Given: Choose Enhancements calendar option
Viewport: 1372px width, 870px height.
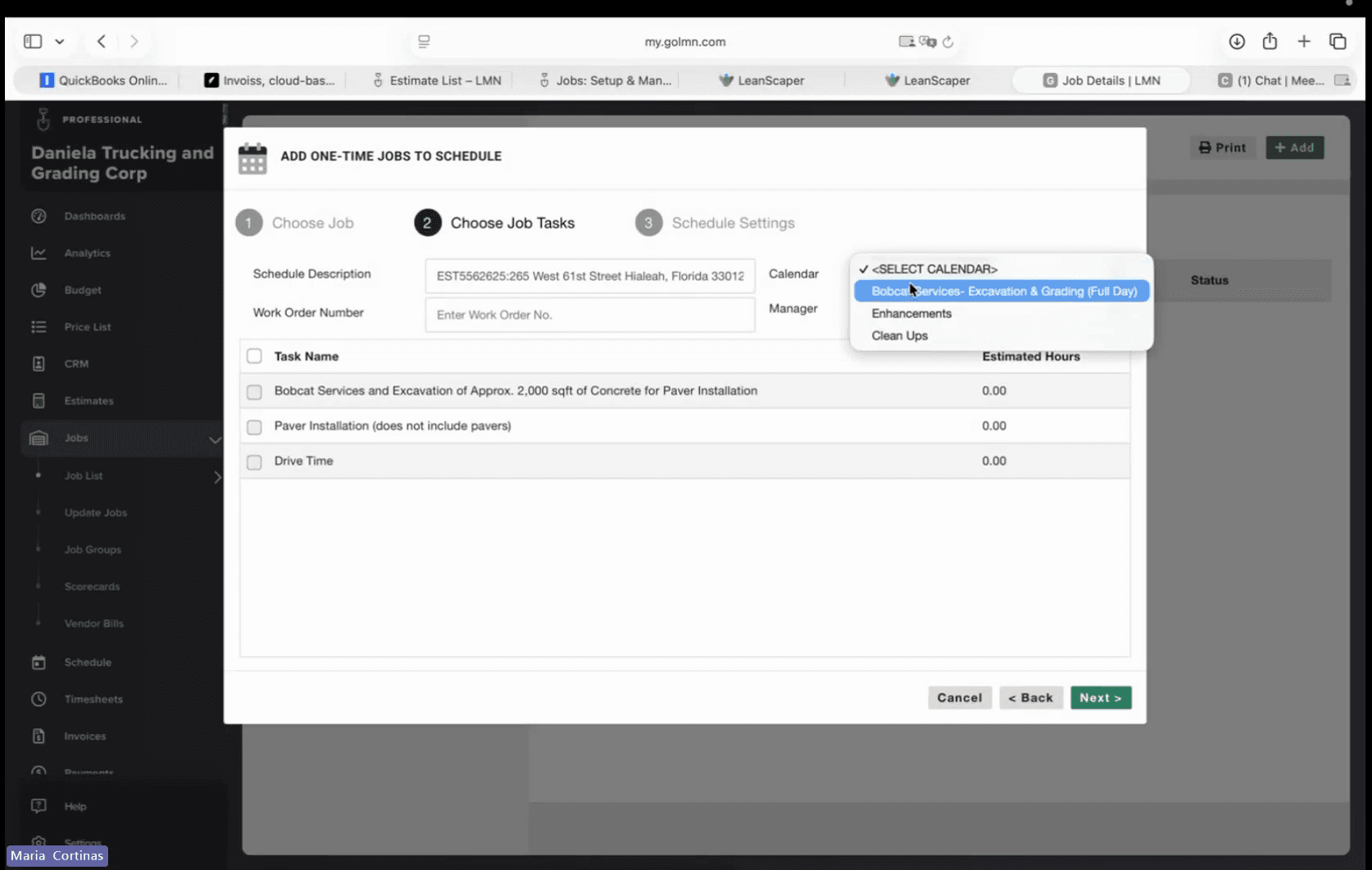Looking at the screenshot, I should click(1002, 313).
